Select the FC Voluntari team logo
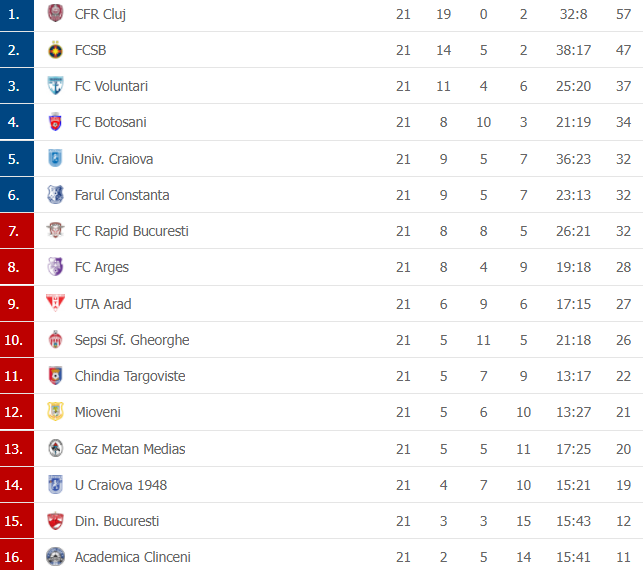Viewport: 643px width, 570px height. (55, 86)
